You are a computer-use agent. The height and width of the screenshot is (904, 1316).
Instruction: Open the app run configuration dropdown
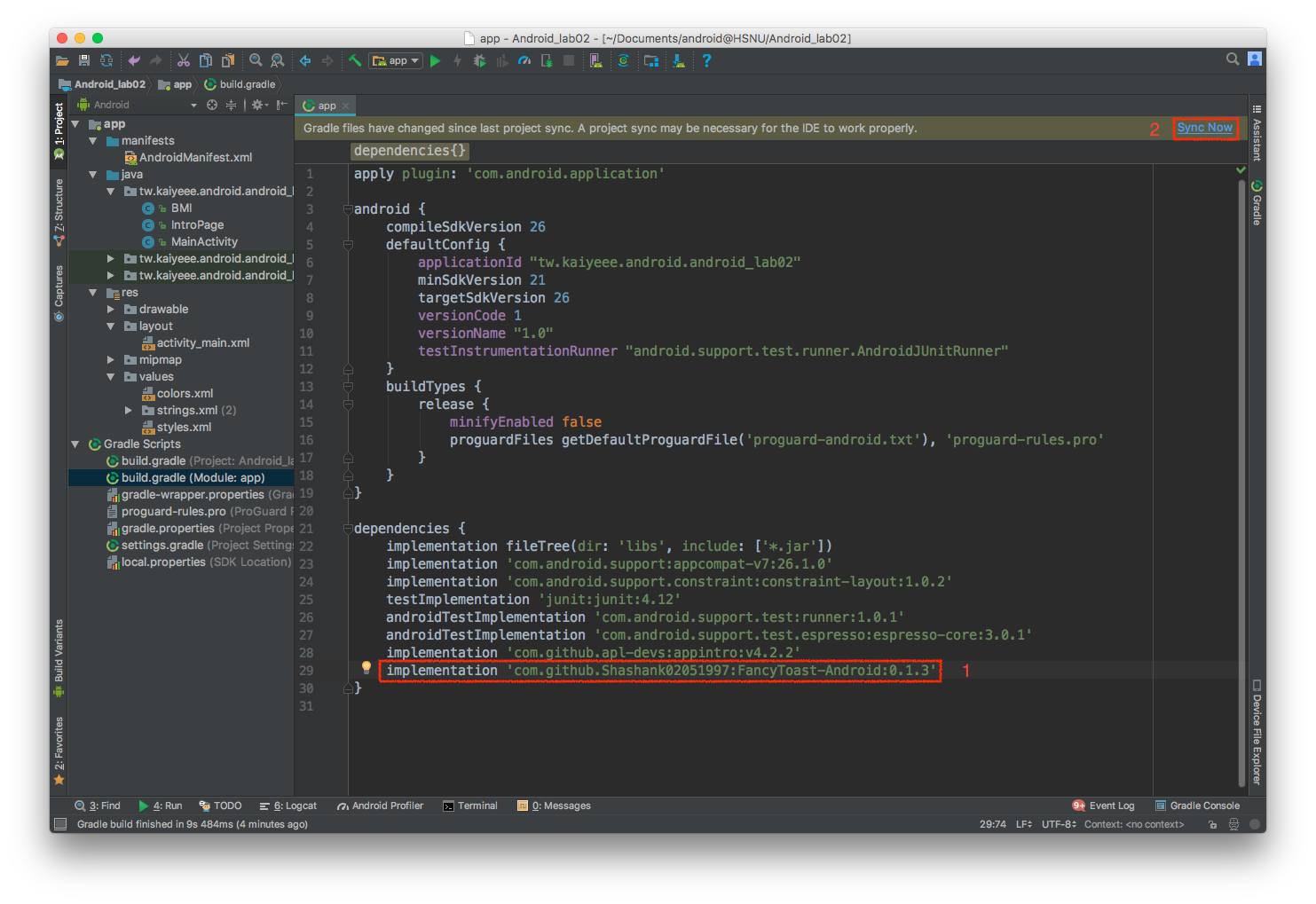[x=396, y=60]
